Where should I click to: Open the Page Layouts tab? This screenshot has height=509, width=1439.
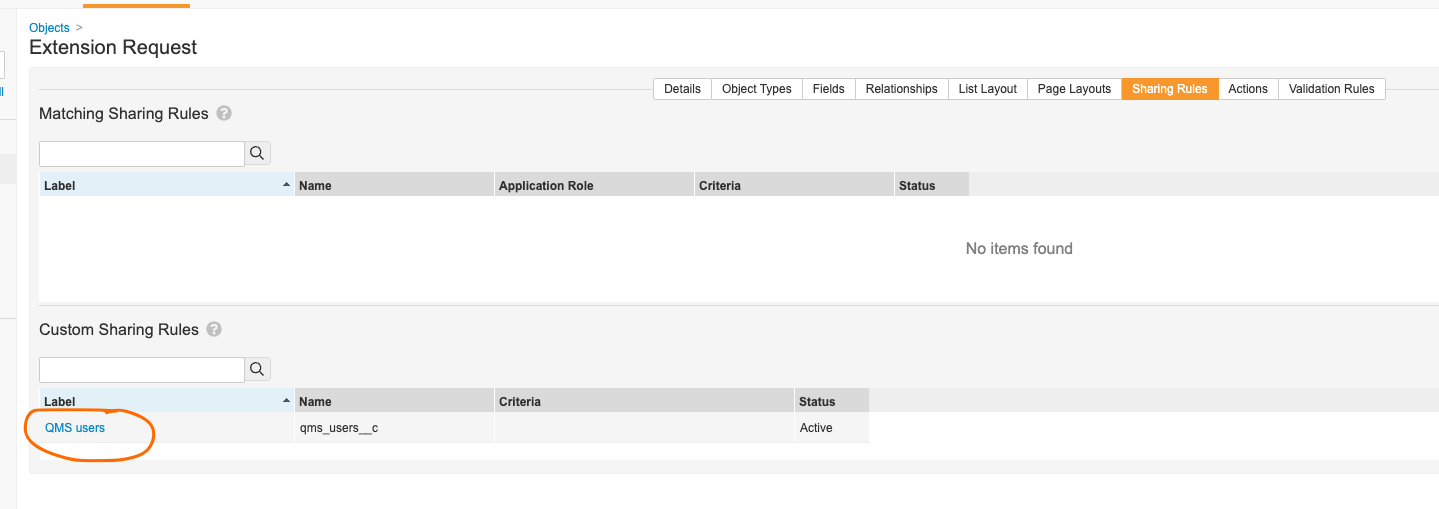(1074, 89)
